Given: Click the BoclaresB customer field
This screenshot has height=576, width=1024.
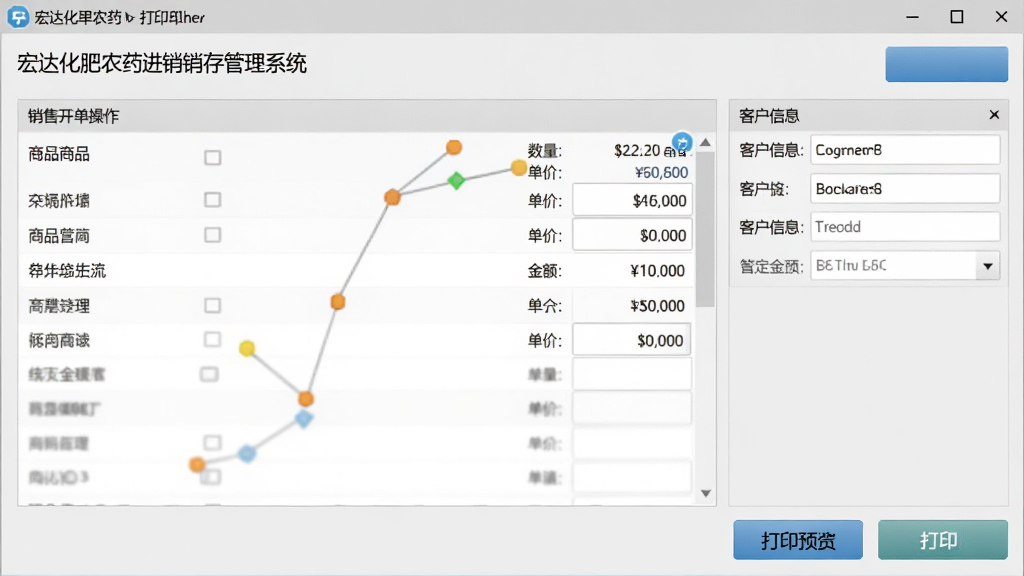Looking at the screenshot, I should tap(905, 189).
